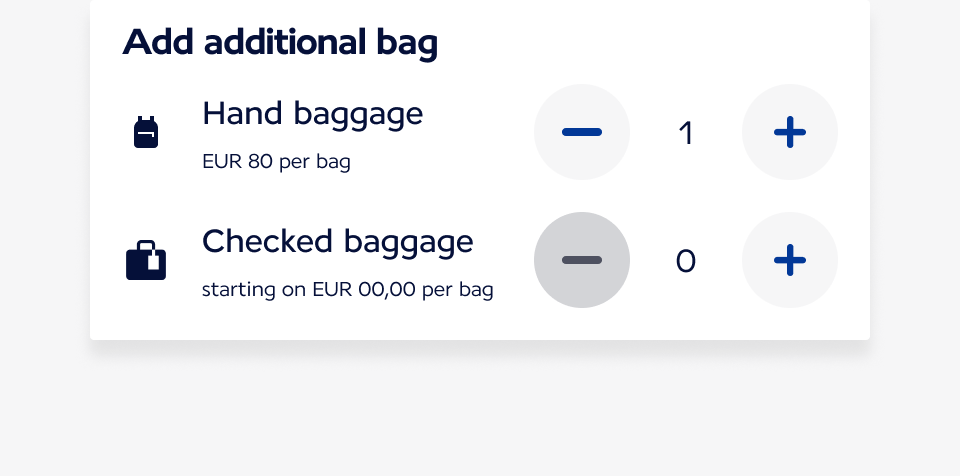Image resolution: width=960 pixels, height=476 pixels.
Task: Click the Add additional bag heading
Action: point(280,43)
